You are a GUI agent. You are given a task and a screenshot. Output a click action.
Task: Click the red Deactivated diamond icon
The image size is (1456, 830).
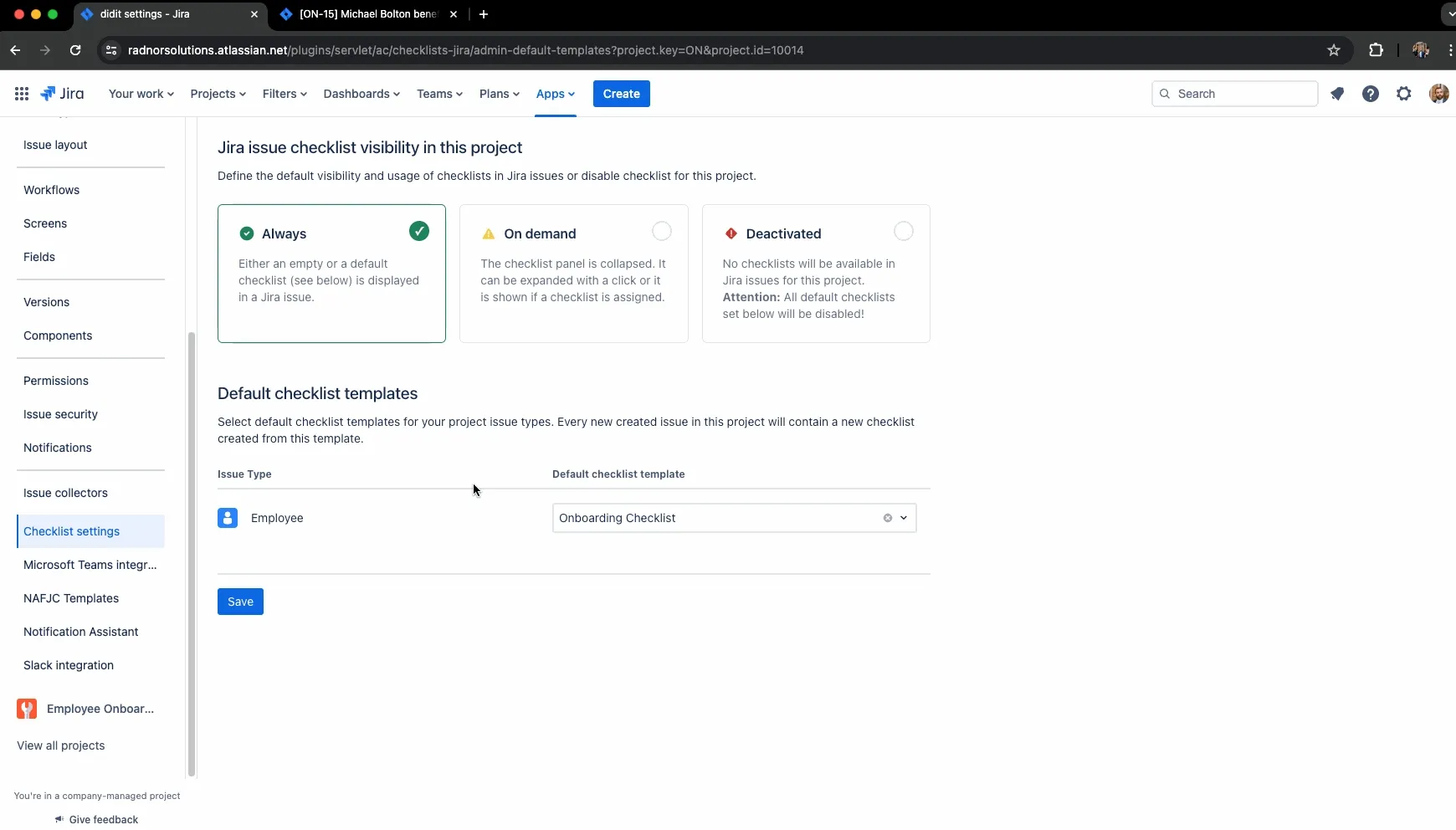point(731,233)
